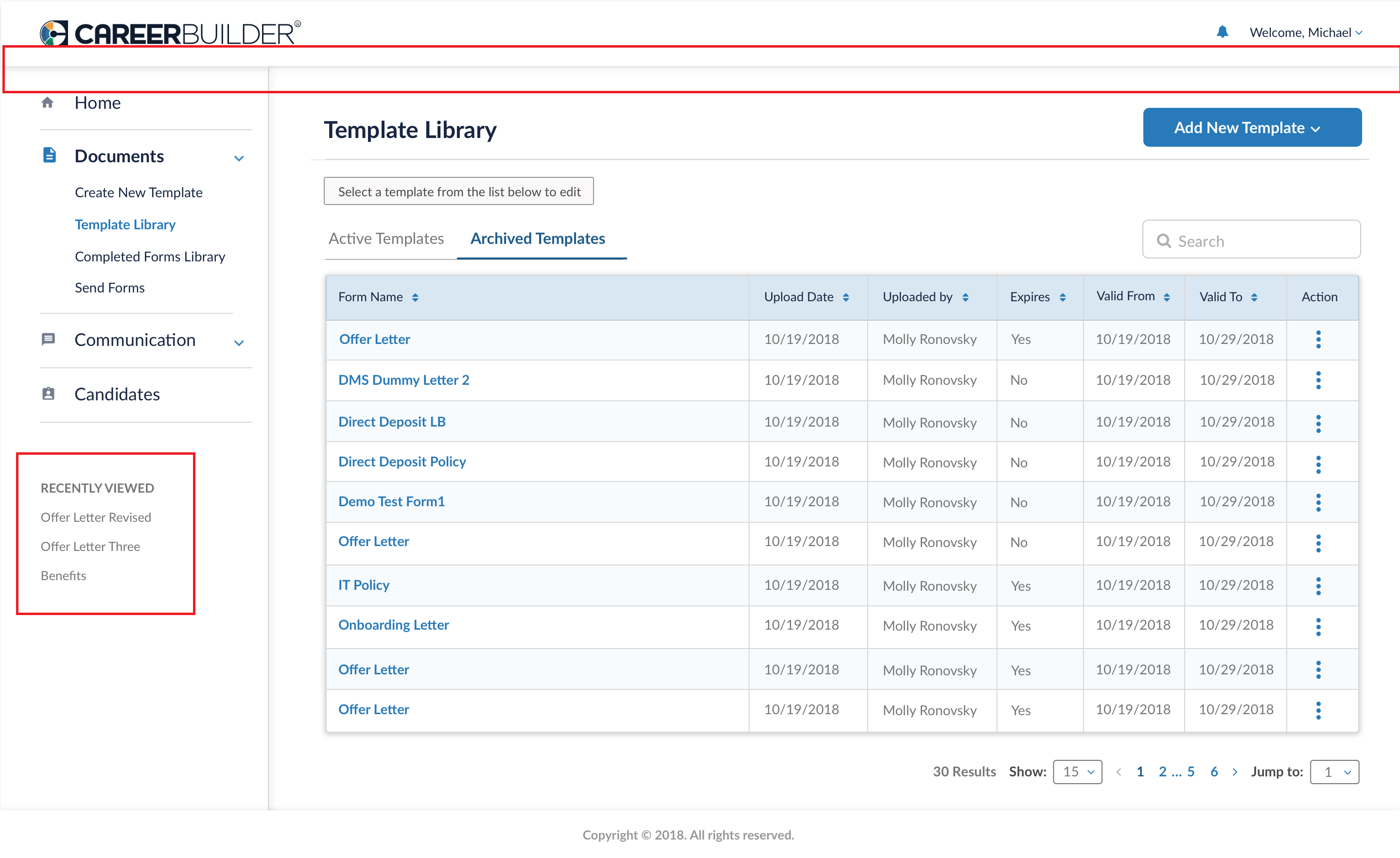Go to previous page arrow
This screenshot has height=858, width=1400.
click(1118, 772)
